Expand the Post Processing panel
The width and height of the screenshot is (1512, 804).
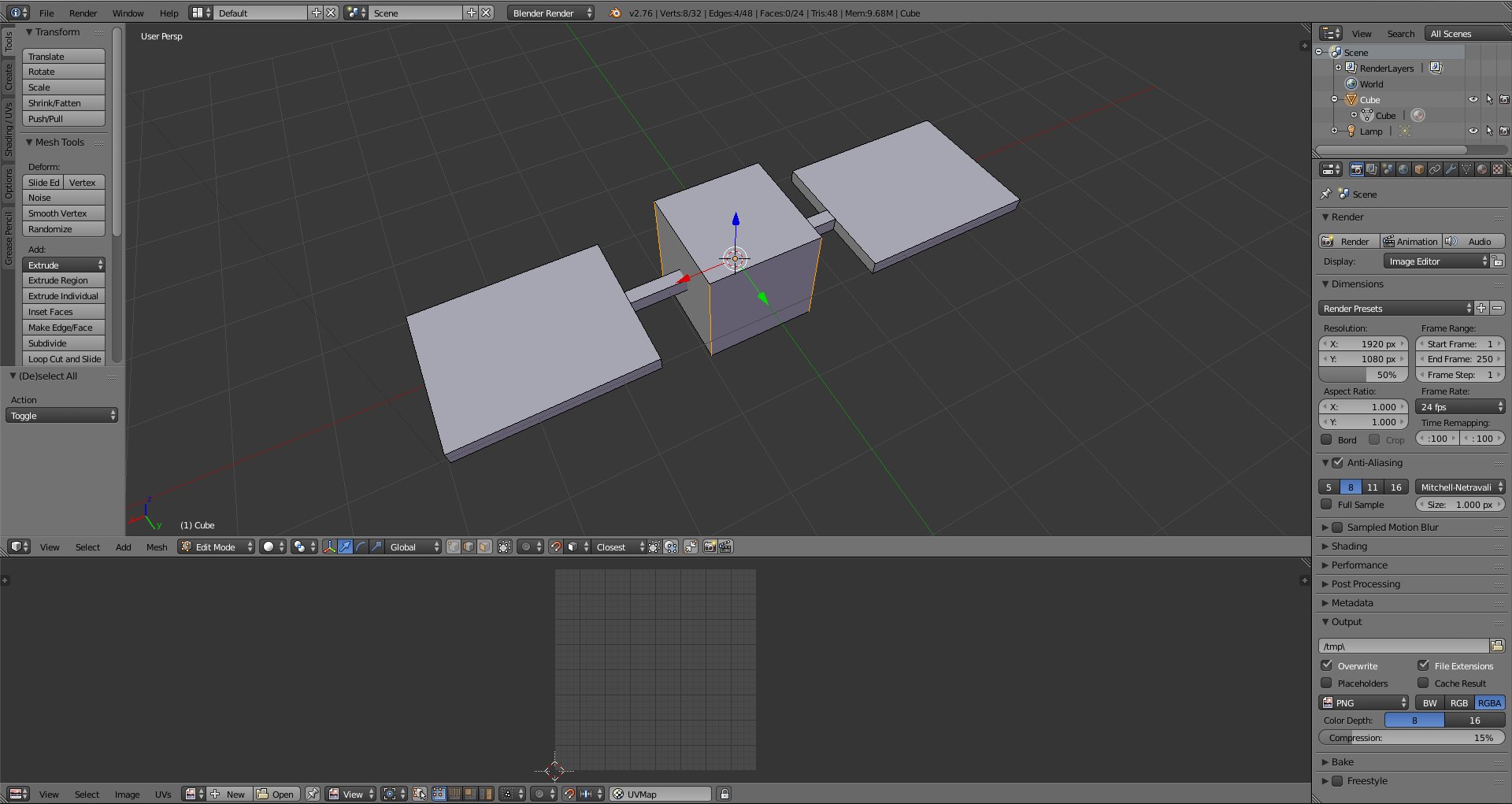[x=1366, y=584]
